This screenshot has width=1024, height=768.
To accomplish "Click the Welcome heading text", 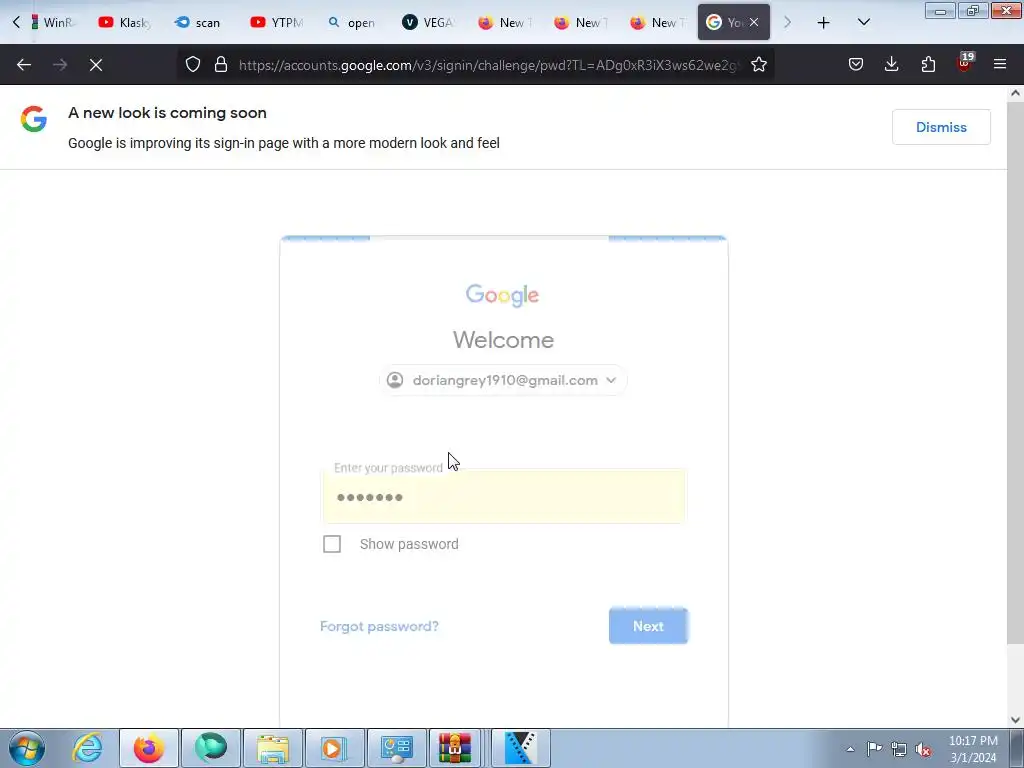I will [504, 340].
